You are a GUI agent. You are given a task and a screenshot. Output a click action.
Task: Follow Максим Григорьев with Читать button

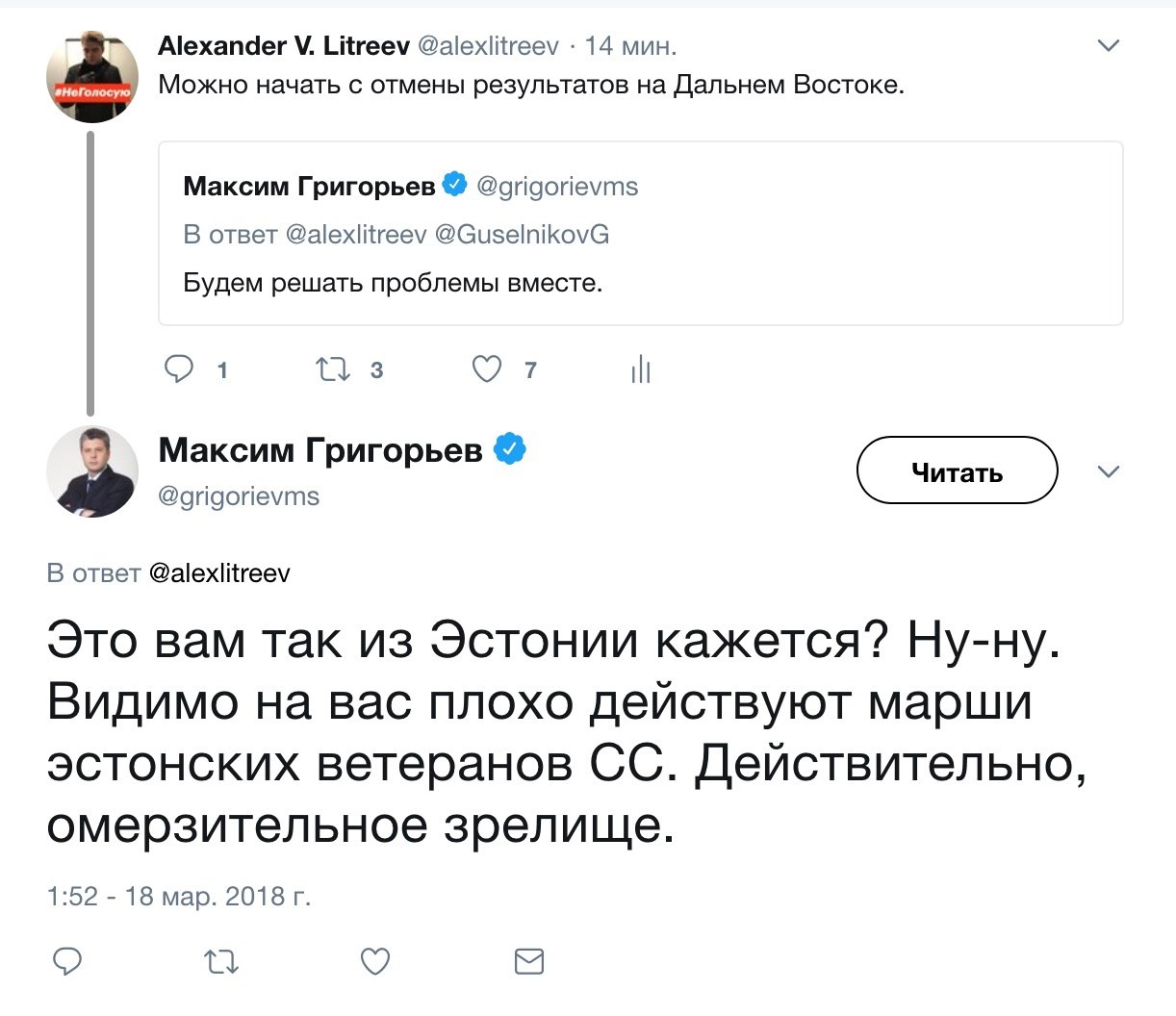(957, 470)
